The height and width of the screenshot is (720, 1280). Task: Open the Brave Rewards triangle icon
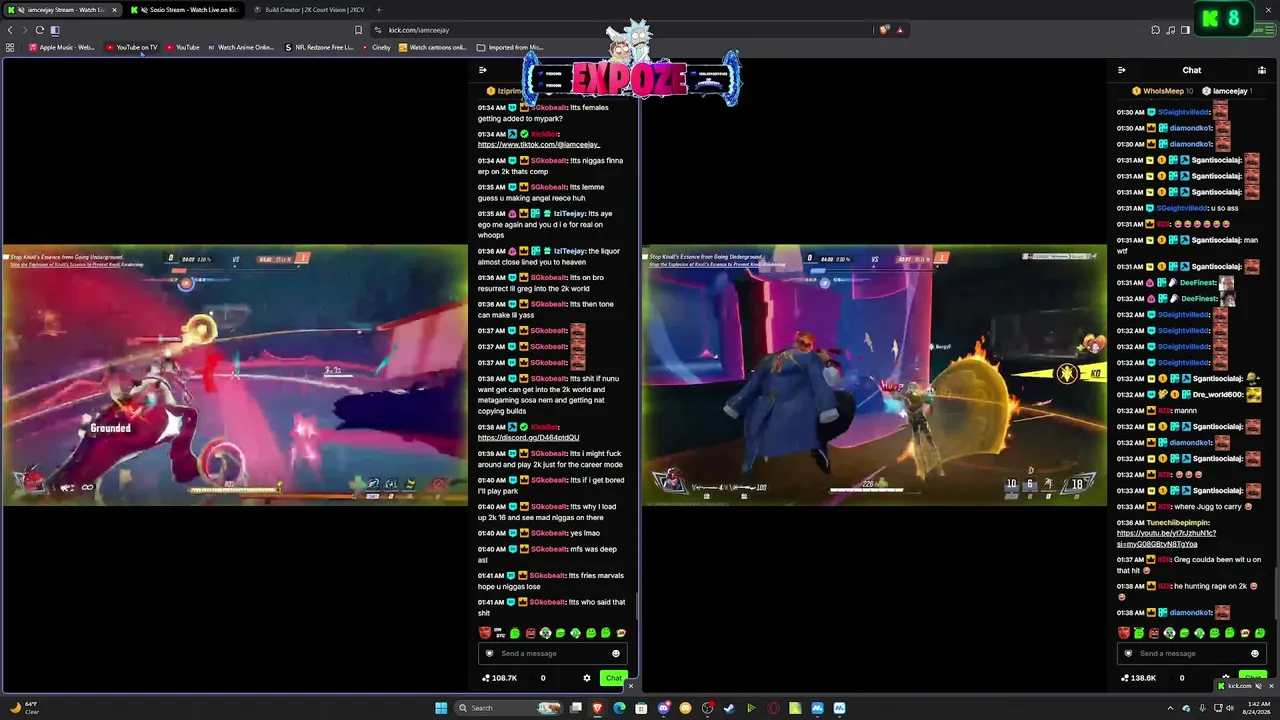click(x=900, y=30)
